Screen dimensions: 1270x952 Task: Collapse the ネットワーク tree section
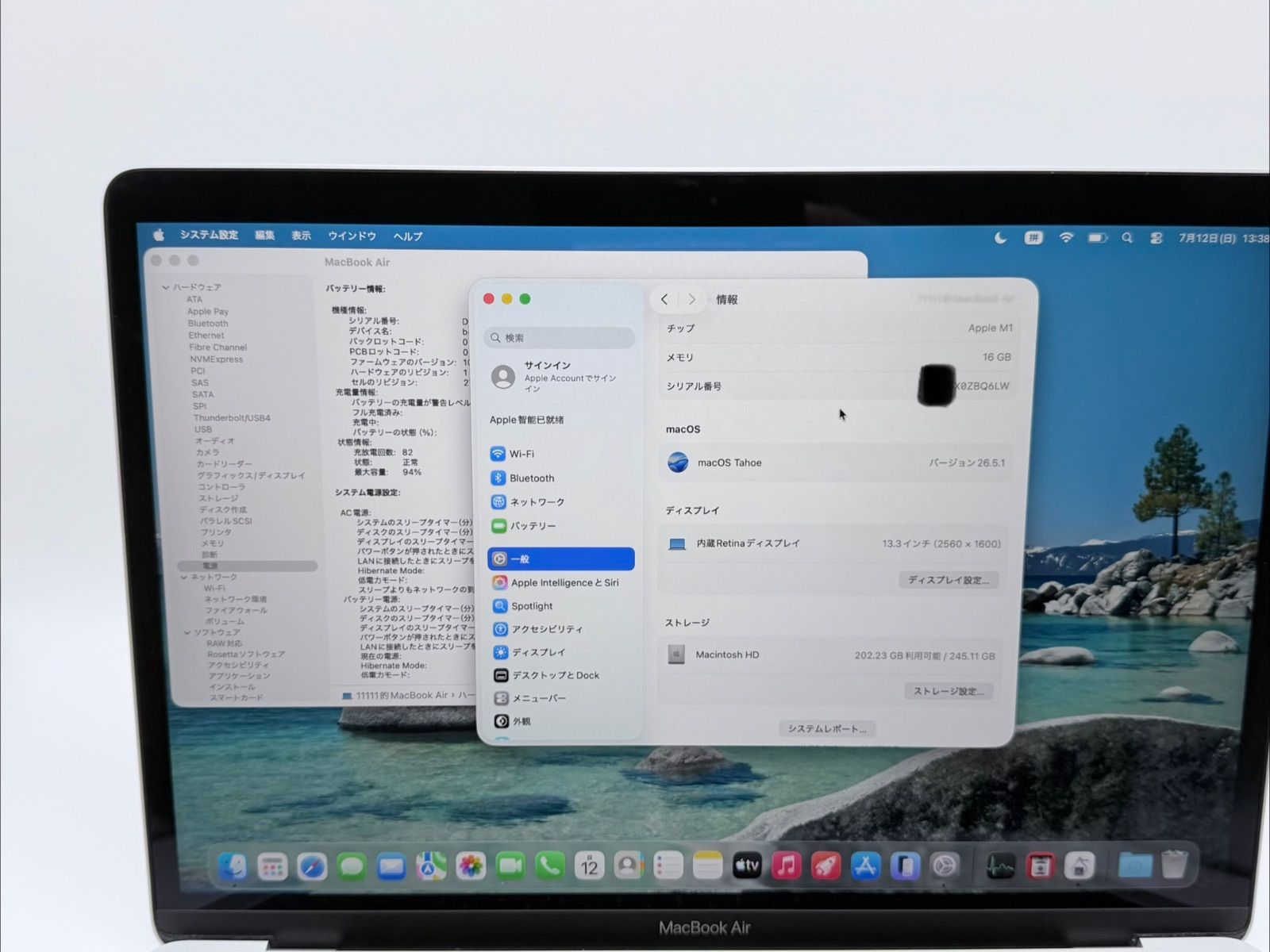[184, 577]
